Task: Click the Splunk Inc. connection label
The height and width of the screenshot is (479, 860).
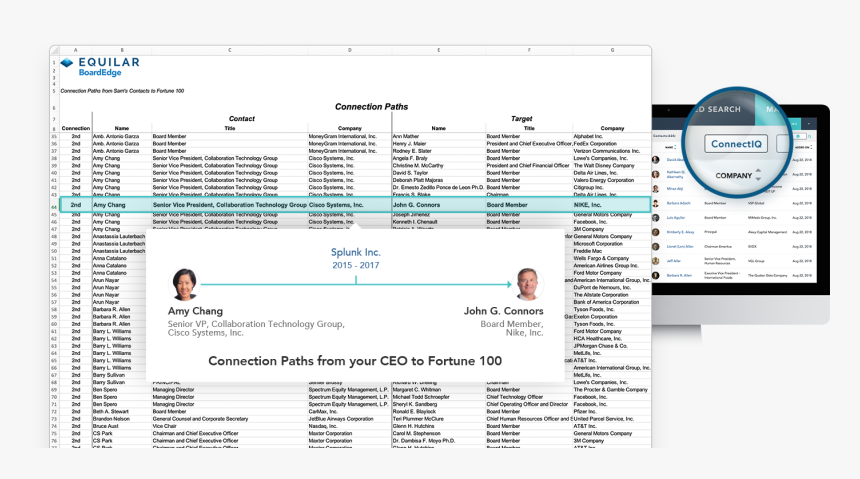Action: (356, 252)
